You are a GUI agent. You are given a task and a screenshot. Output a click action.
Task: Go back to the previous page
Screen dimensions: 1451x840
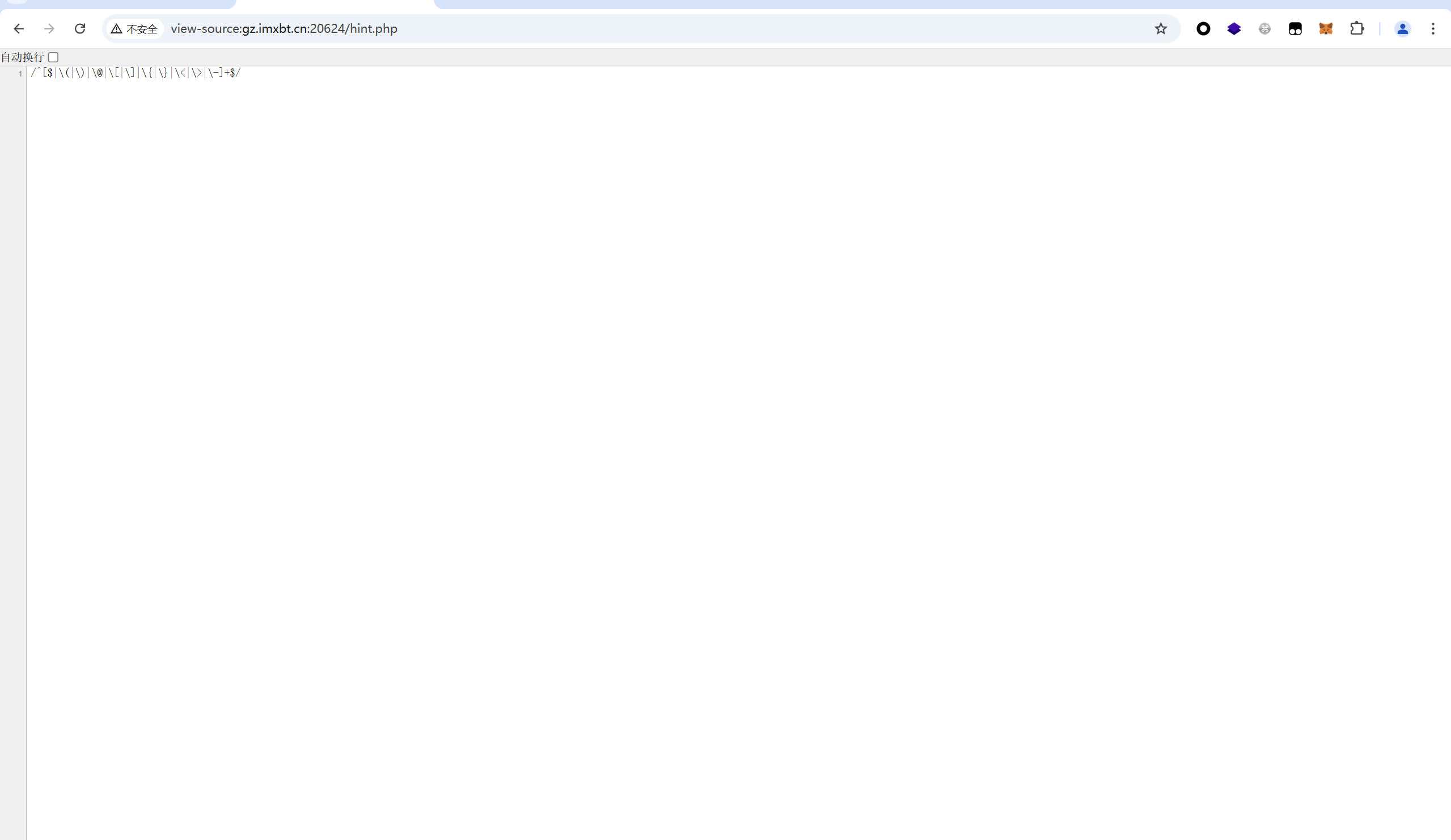click(18, 29)
